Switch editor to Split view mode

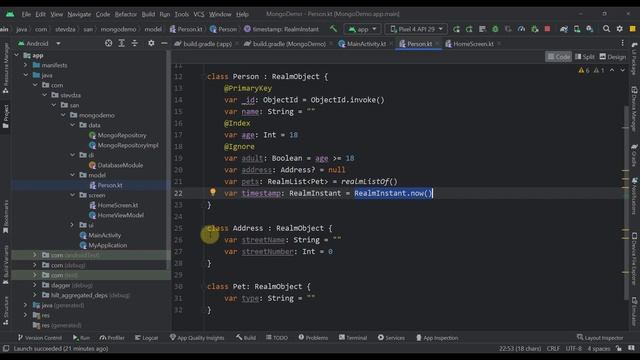[584, 57]
